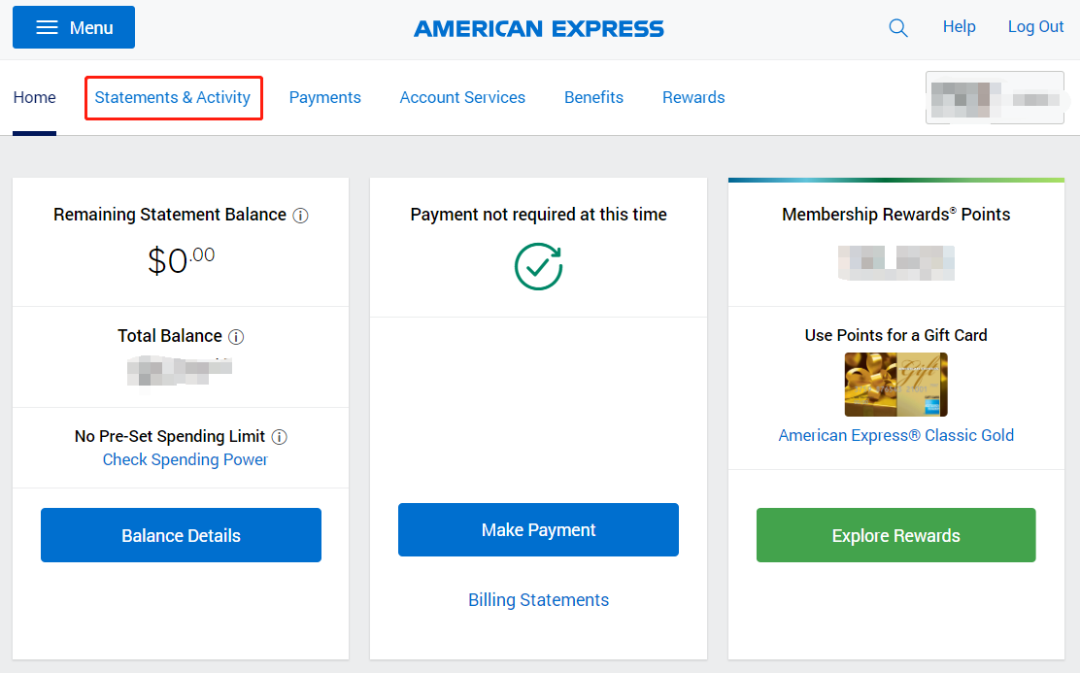Open the Rewards tab
The image size is (1080, 673).
pos(693,98)
